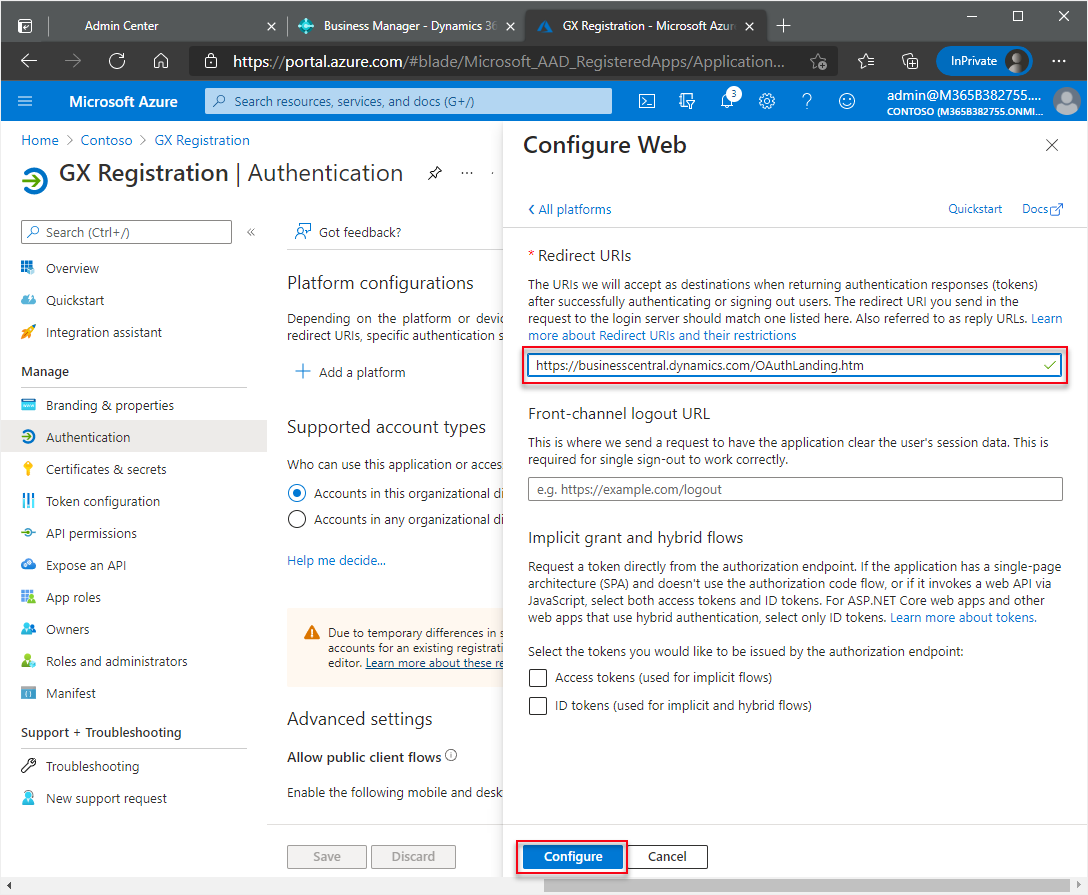Enable Access tokens checkbox

click(538, 678)
